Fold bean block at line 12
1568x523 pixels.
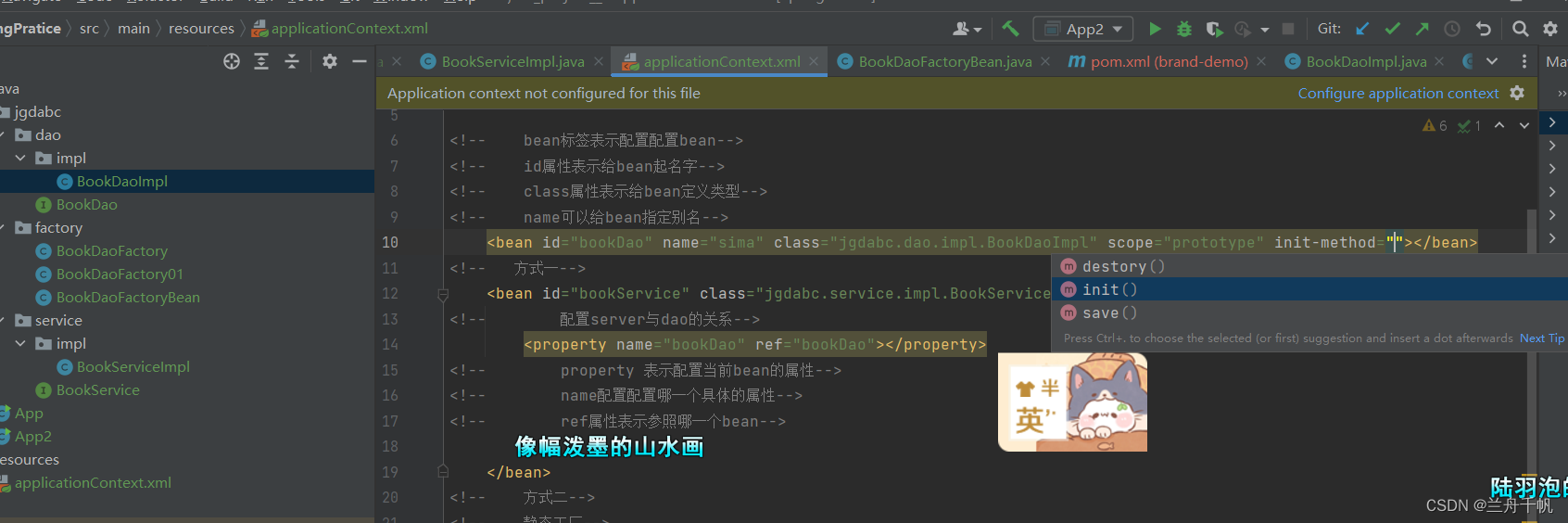(443, 294)
